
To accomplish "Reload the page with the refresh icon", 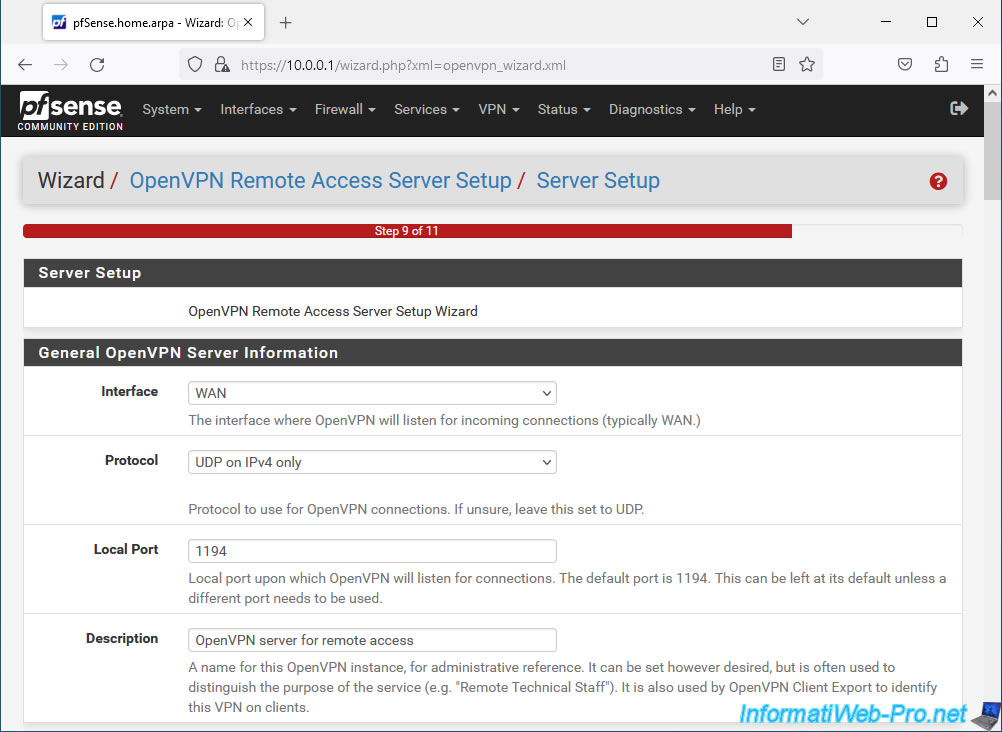I will tap(97, 65).
